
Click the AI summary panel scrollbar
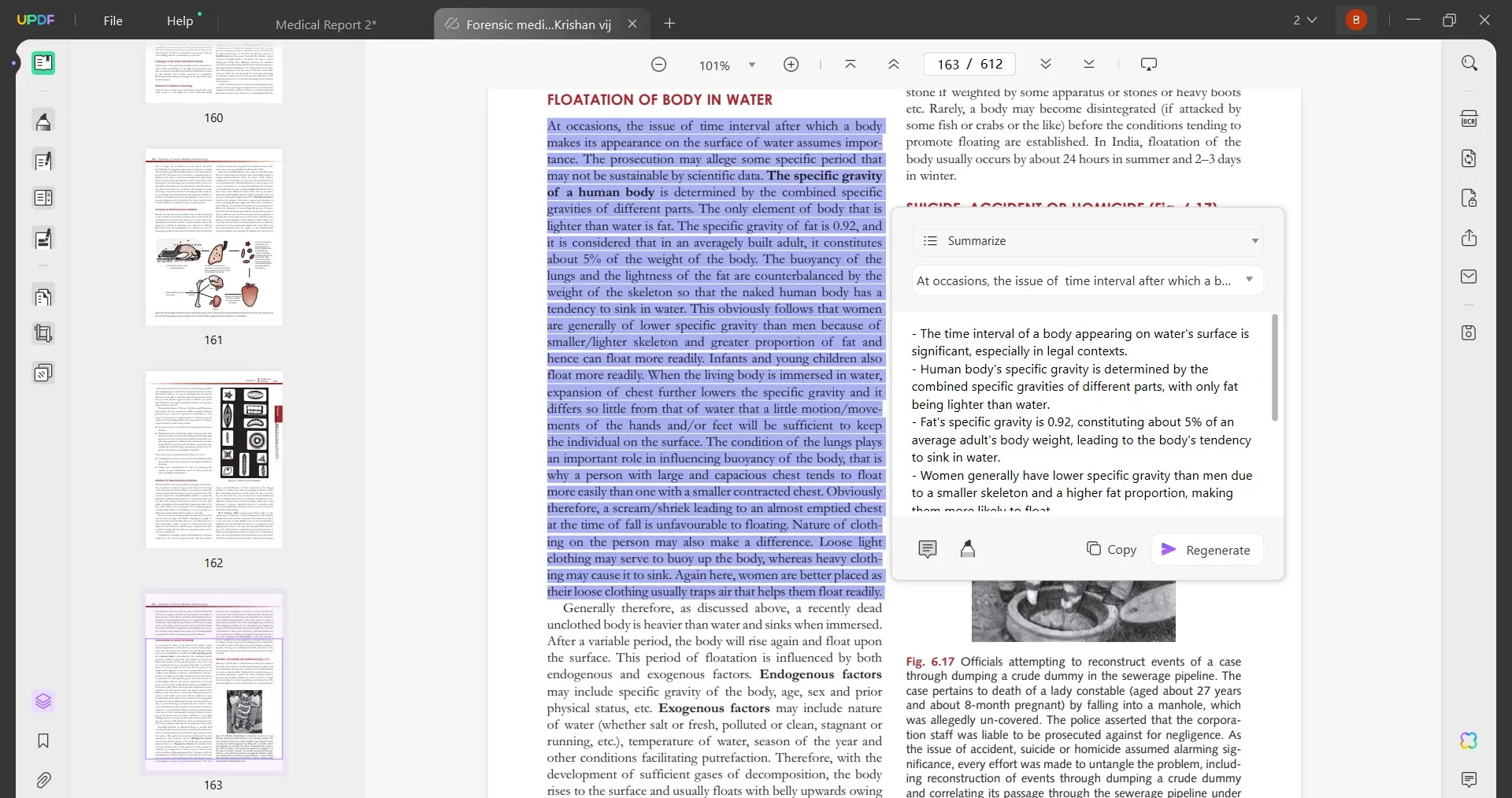[x=1274, y=367]
